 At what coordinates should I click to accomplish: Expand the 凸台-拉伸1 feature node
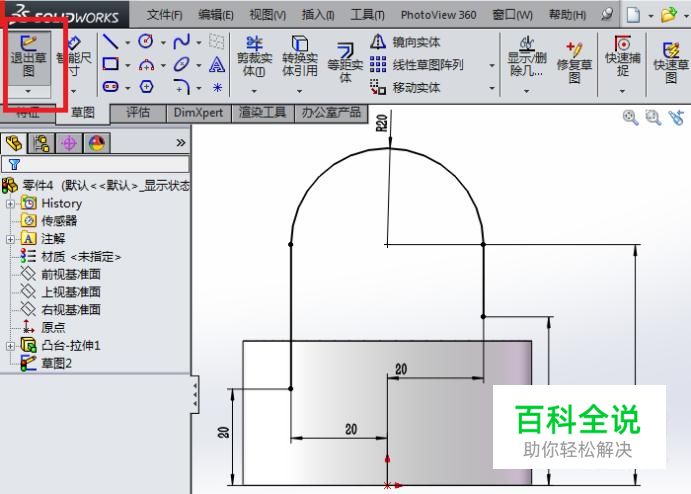[11, 346]
